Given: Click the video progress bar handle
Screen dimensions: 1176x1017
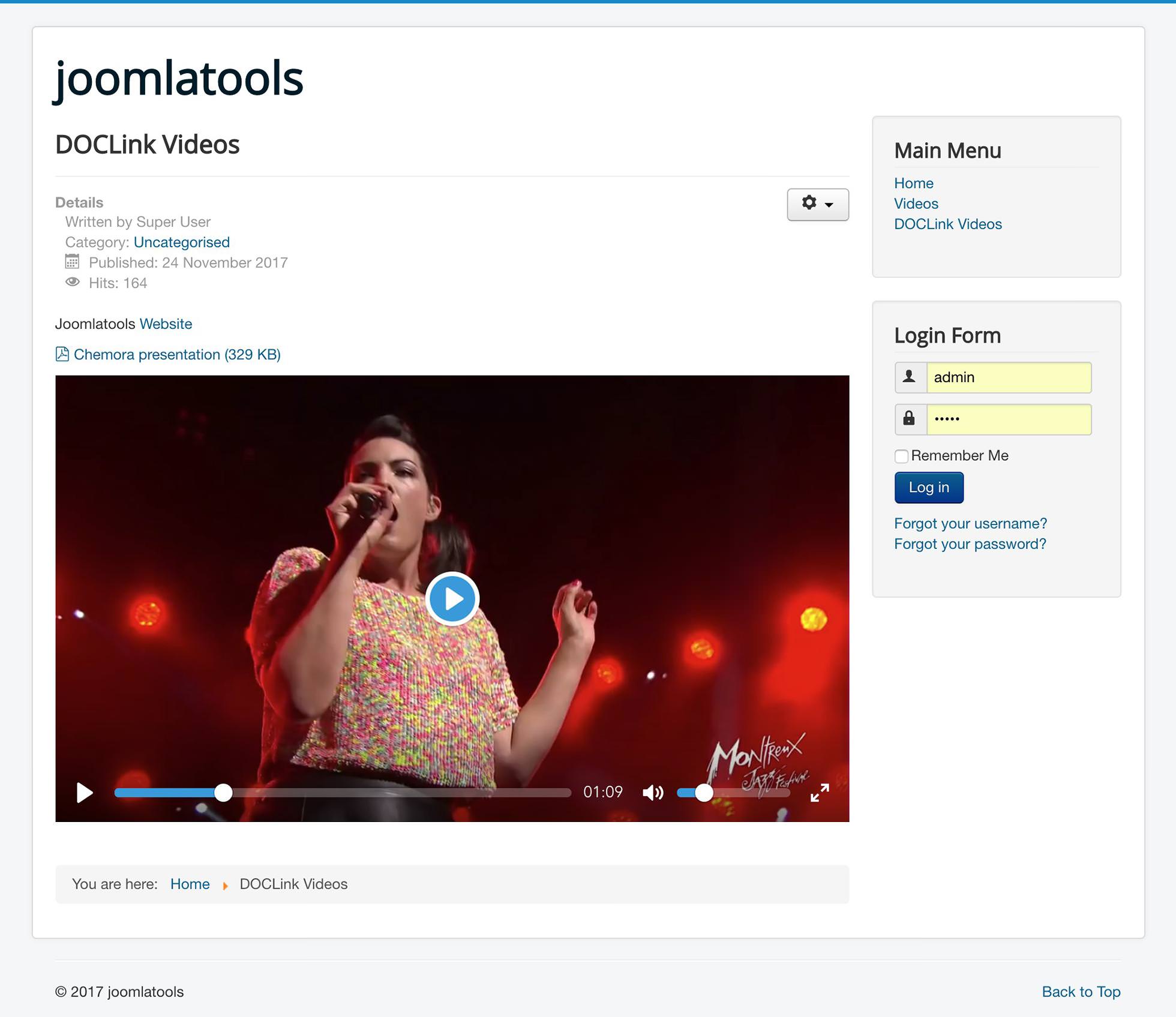Looking at the screenshot, I should (x=223, y=793).
